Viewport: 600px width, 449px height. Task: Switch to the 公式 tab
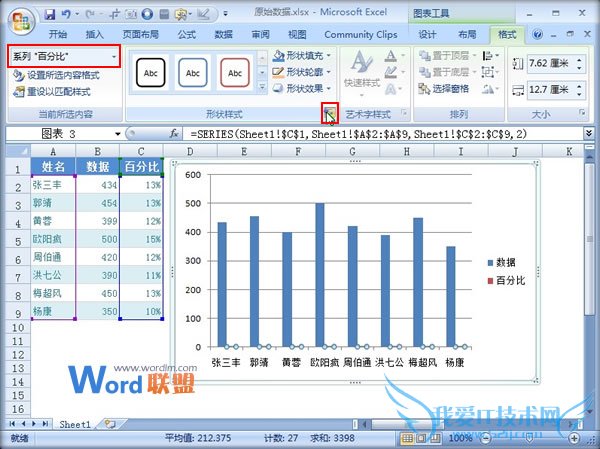pyautogui.click(x=186, y=35)
